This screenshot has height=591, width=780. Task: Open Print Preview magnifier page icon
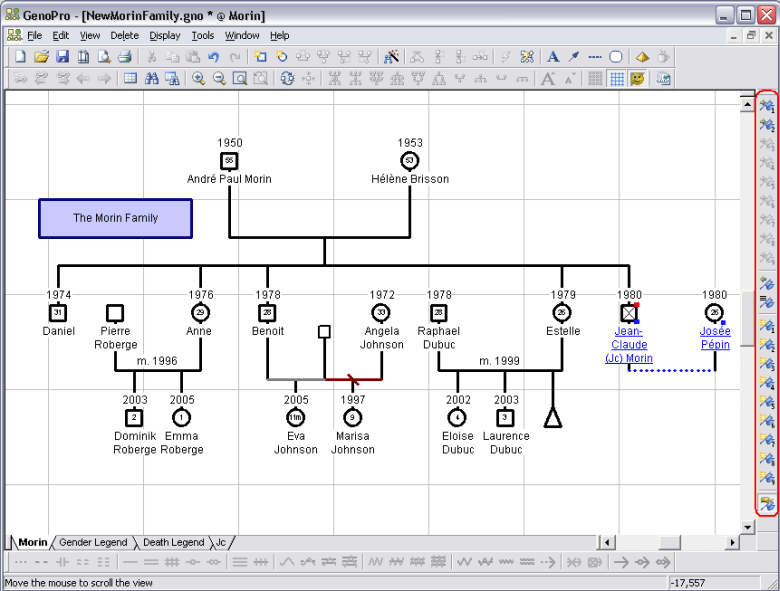click(104, 57)
